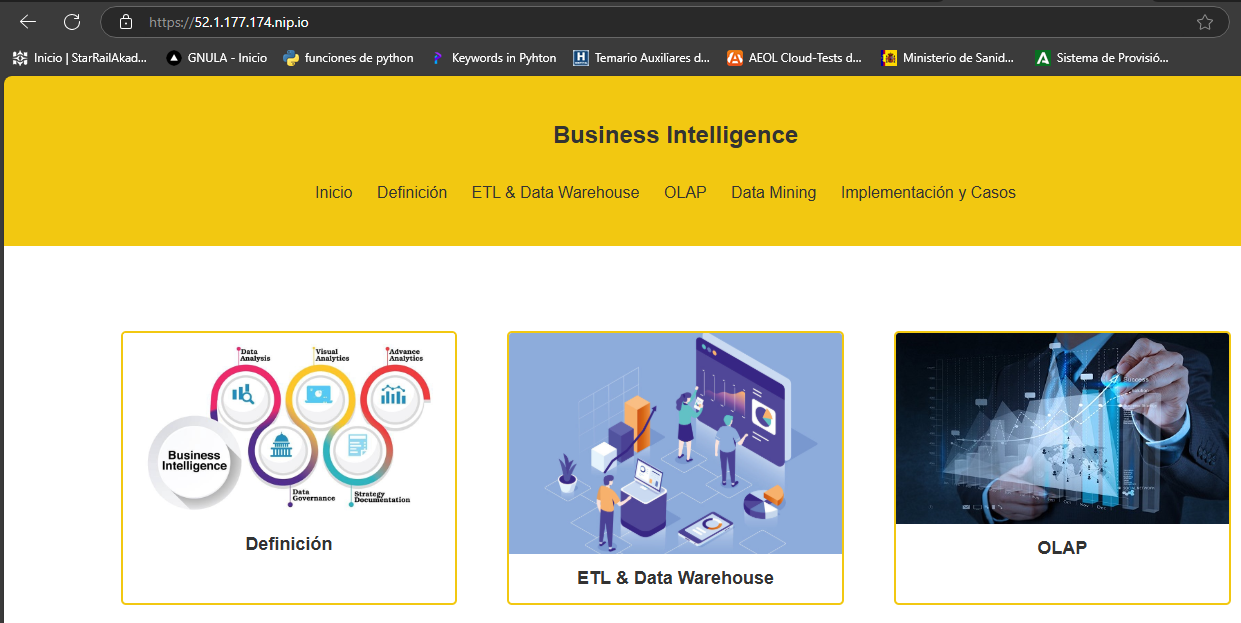This screenshot has width=1241, height=623.
Task: Navigate to the OLAP menu link
Action: (685, 192)
